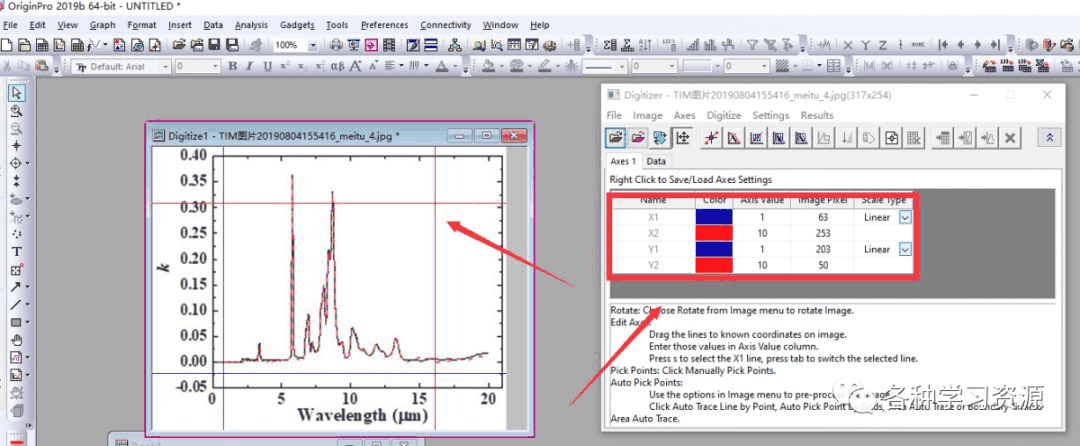The width and height of the screenshot is (1080, 446).
Task: Collapse the Digitizer panel with double-chevron button
Action: tap(1048, 138)
